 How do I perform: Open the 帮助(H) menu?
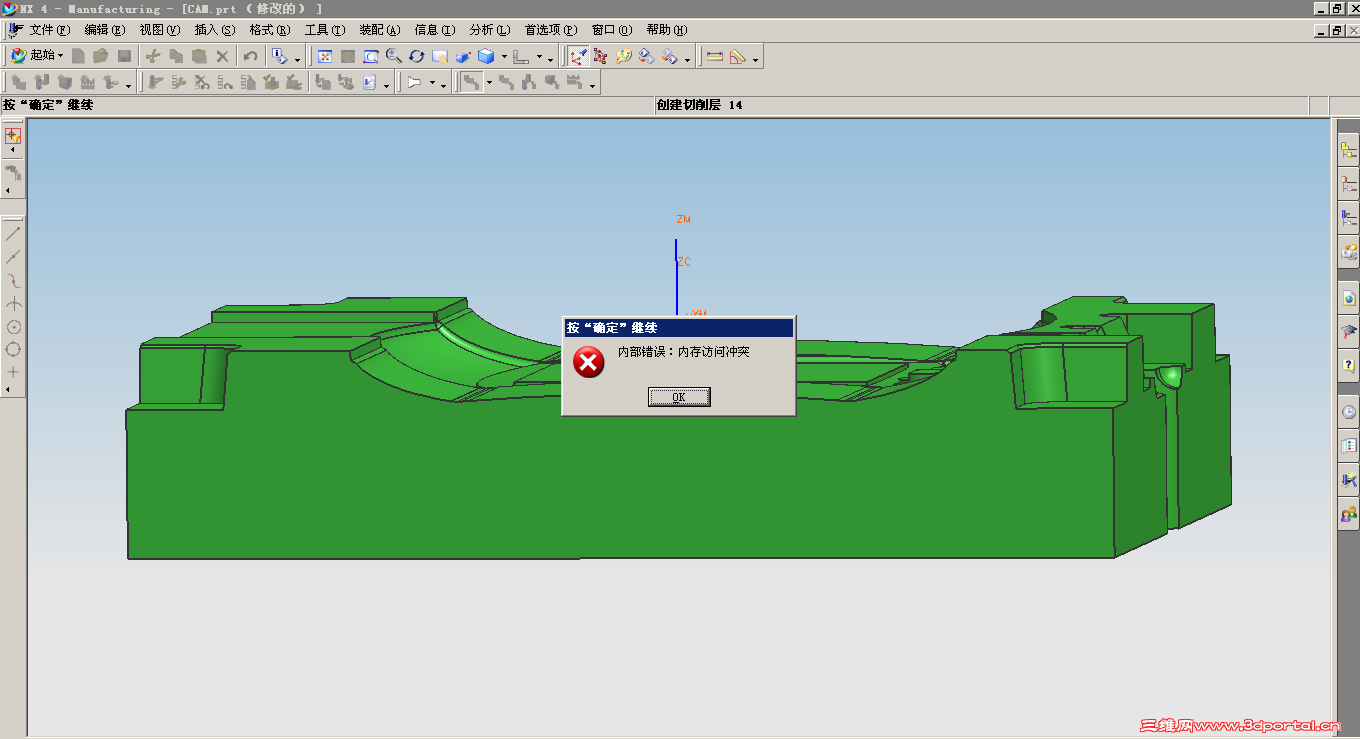click(667, 30)
